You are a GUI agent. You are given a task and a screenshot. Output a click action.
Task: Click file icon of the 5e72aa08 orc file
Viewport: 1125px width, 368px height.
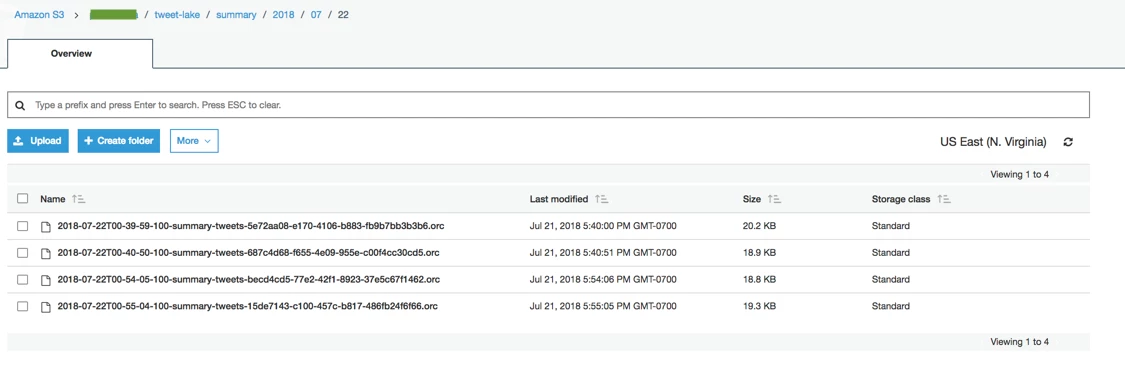[45, 227]
